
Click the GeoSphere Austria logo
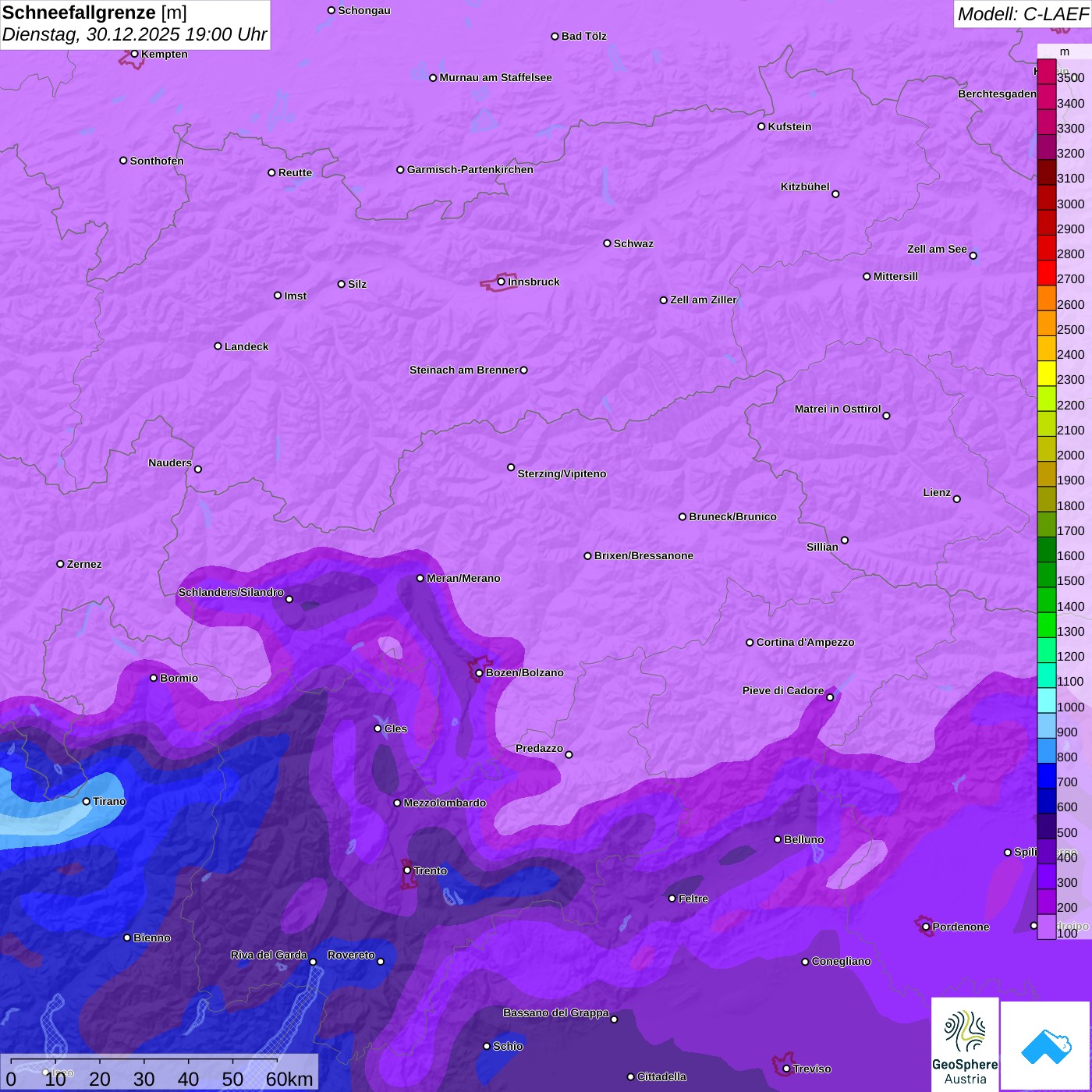[965, 1044]
